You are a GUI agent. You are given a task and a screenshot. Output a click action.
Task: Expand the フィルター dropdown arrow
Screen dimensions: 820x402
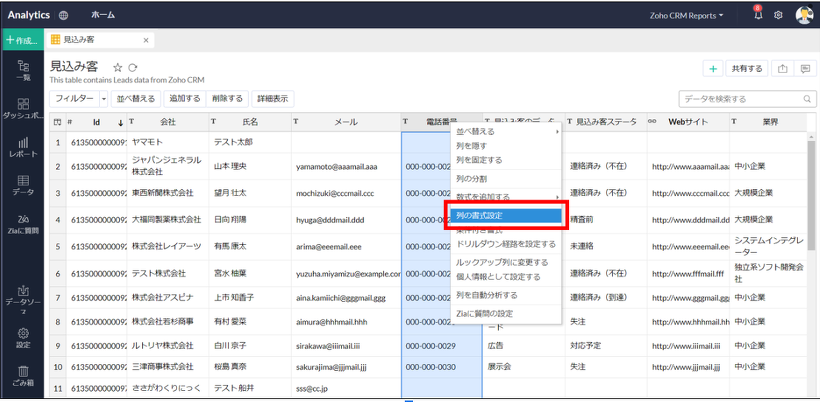(x=103, y=99)
